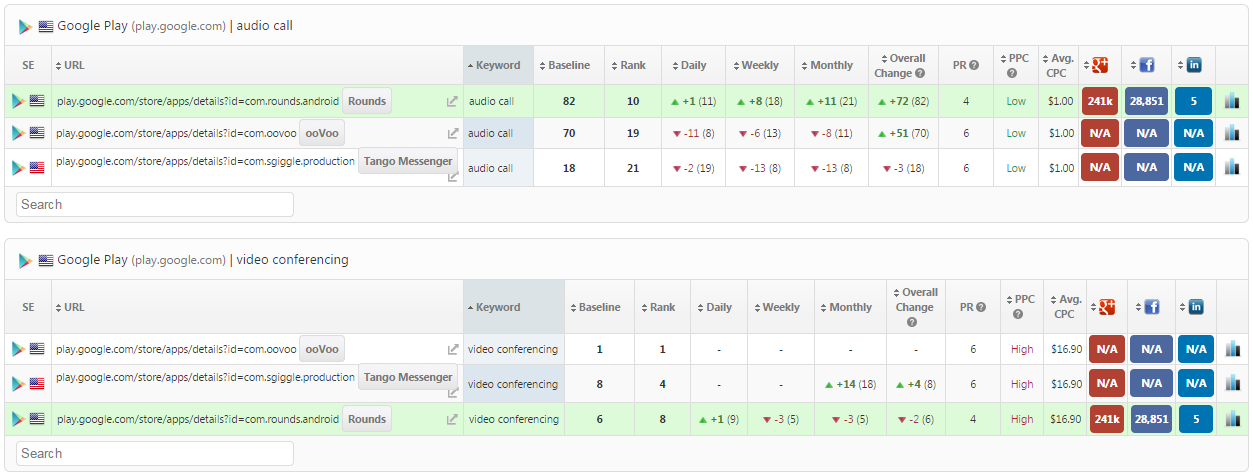Click red 241k Google+ badge in audio call table

coord(1099,101)
